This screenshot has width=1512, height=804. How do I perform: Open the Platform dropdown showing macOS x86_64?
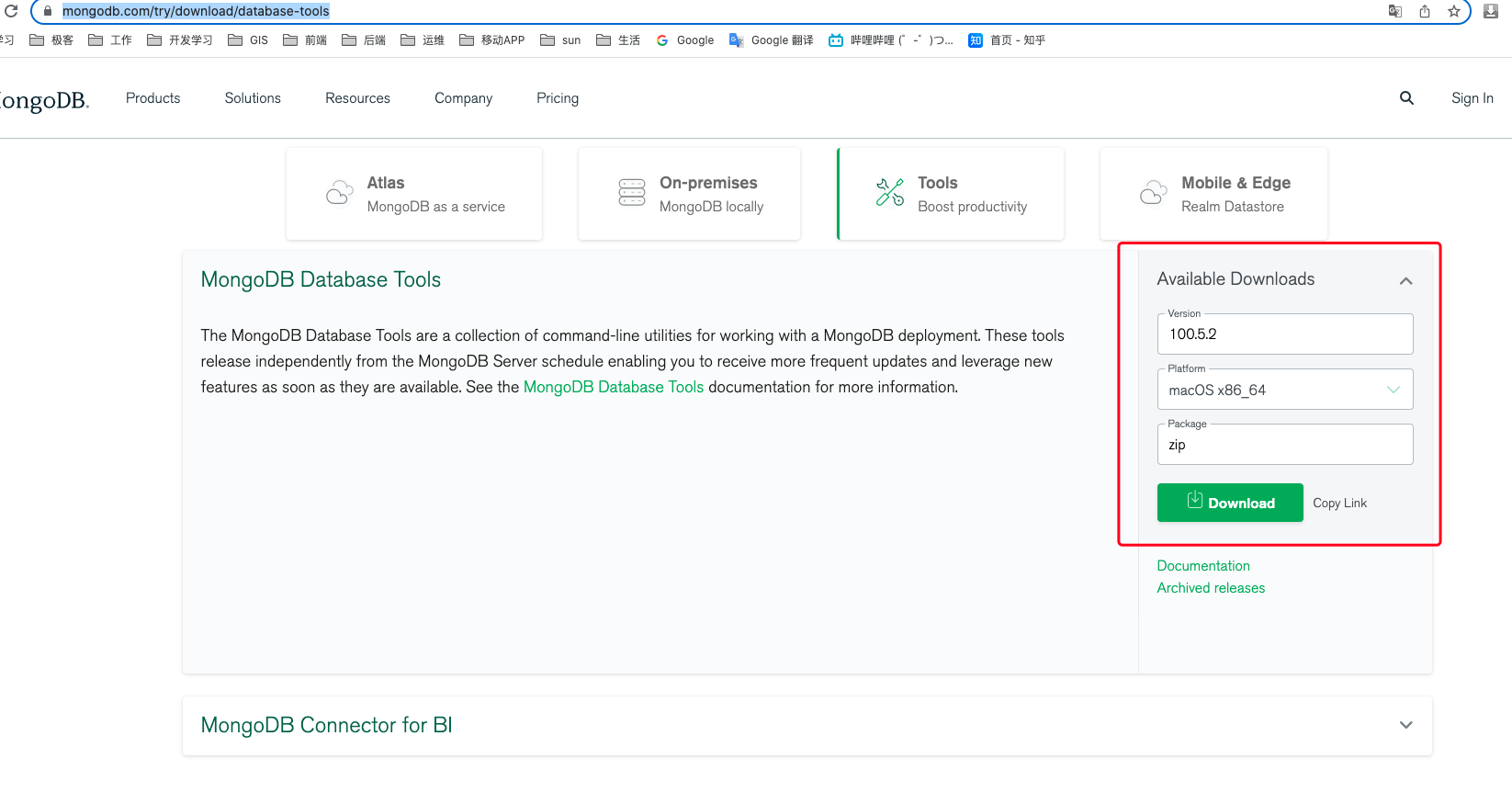coord(1284,390)
